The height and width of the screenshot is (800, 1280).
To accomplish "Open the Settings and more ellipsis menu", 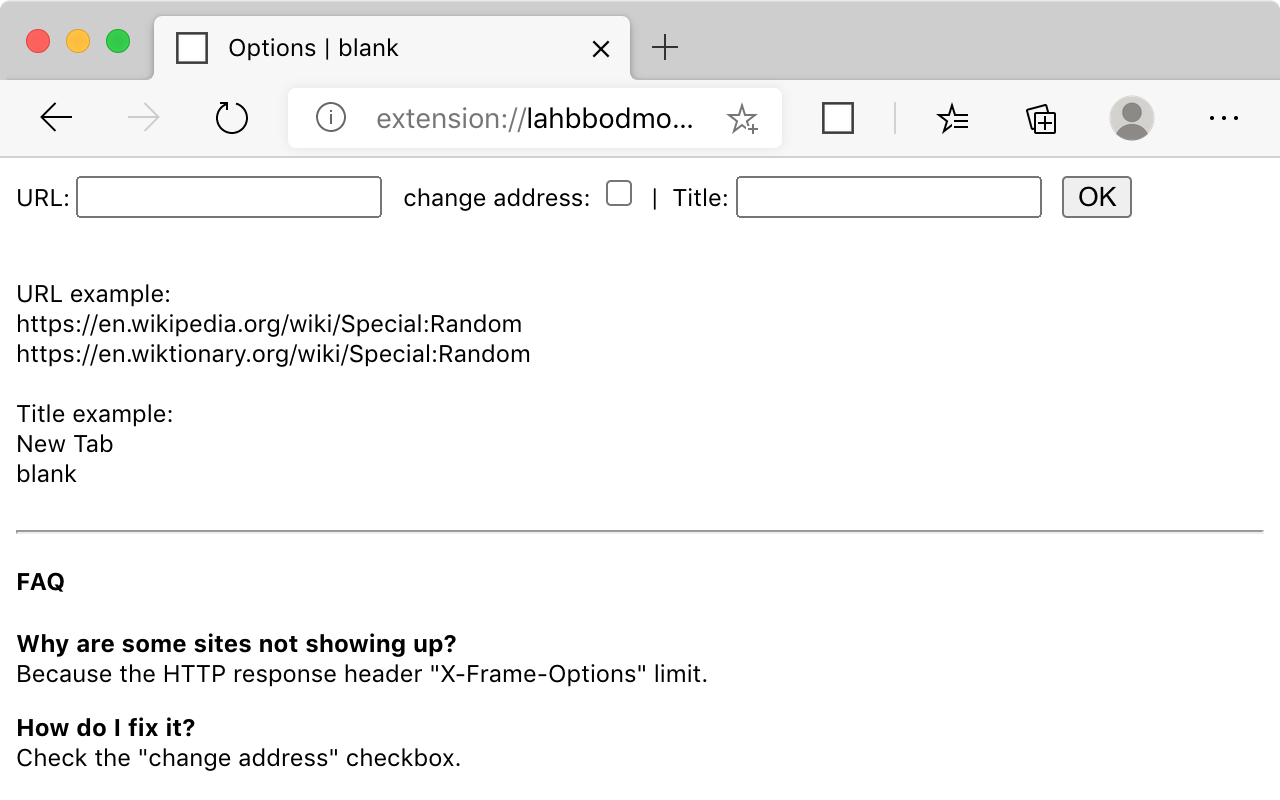I will (1223, 118).
